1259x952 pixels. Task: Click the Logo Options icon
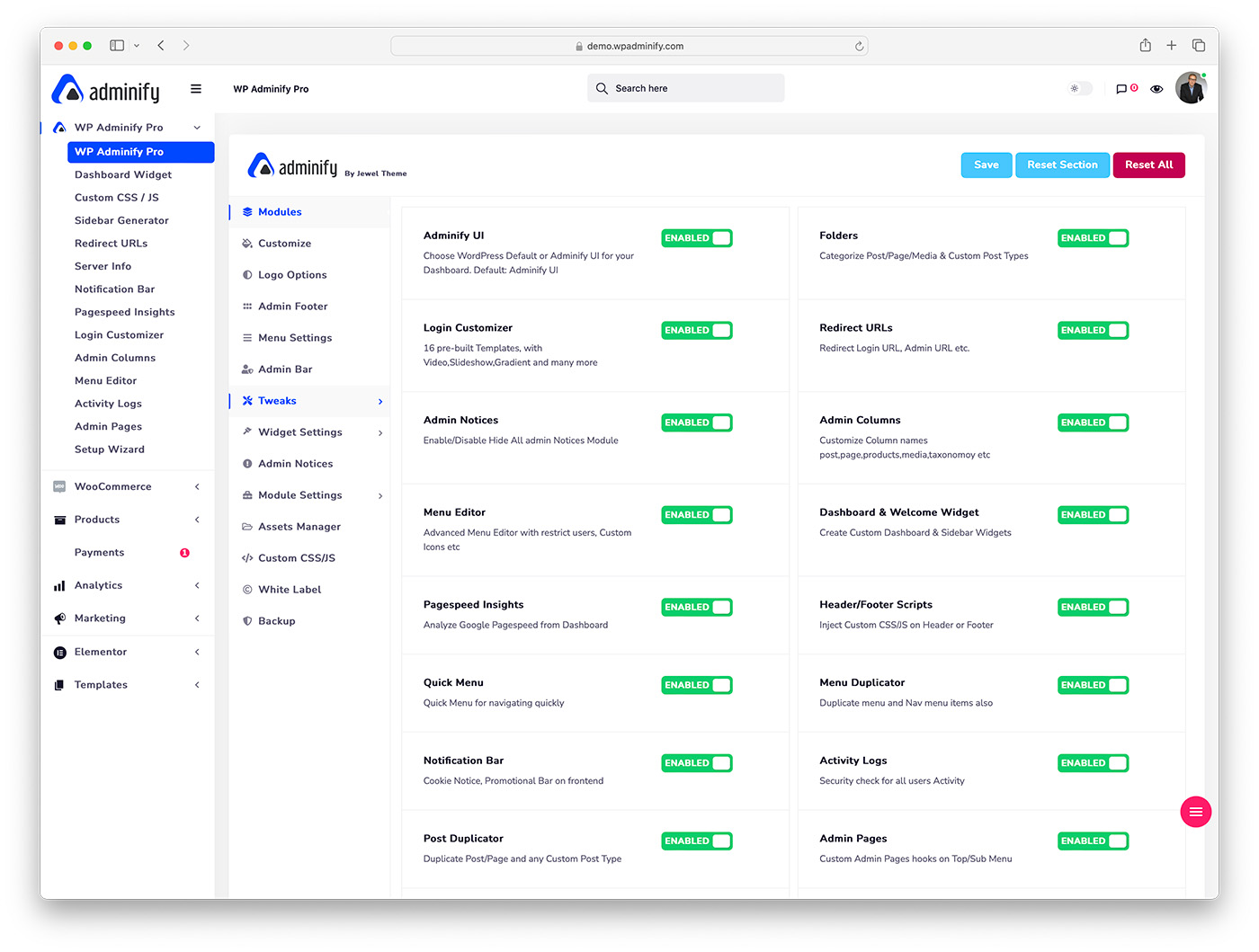point(247,275)
